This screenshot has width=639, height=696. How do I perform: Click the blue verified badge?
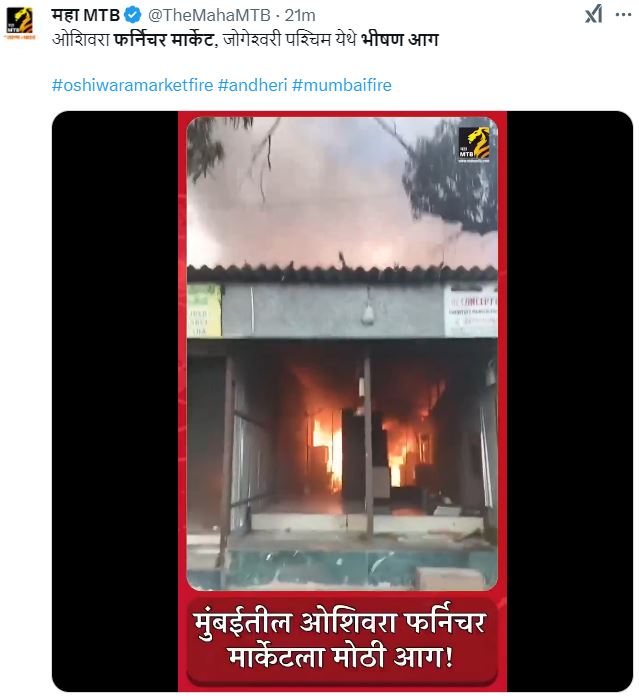coord(133,15)
